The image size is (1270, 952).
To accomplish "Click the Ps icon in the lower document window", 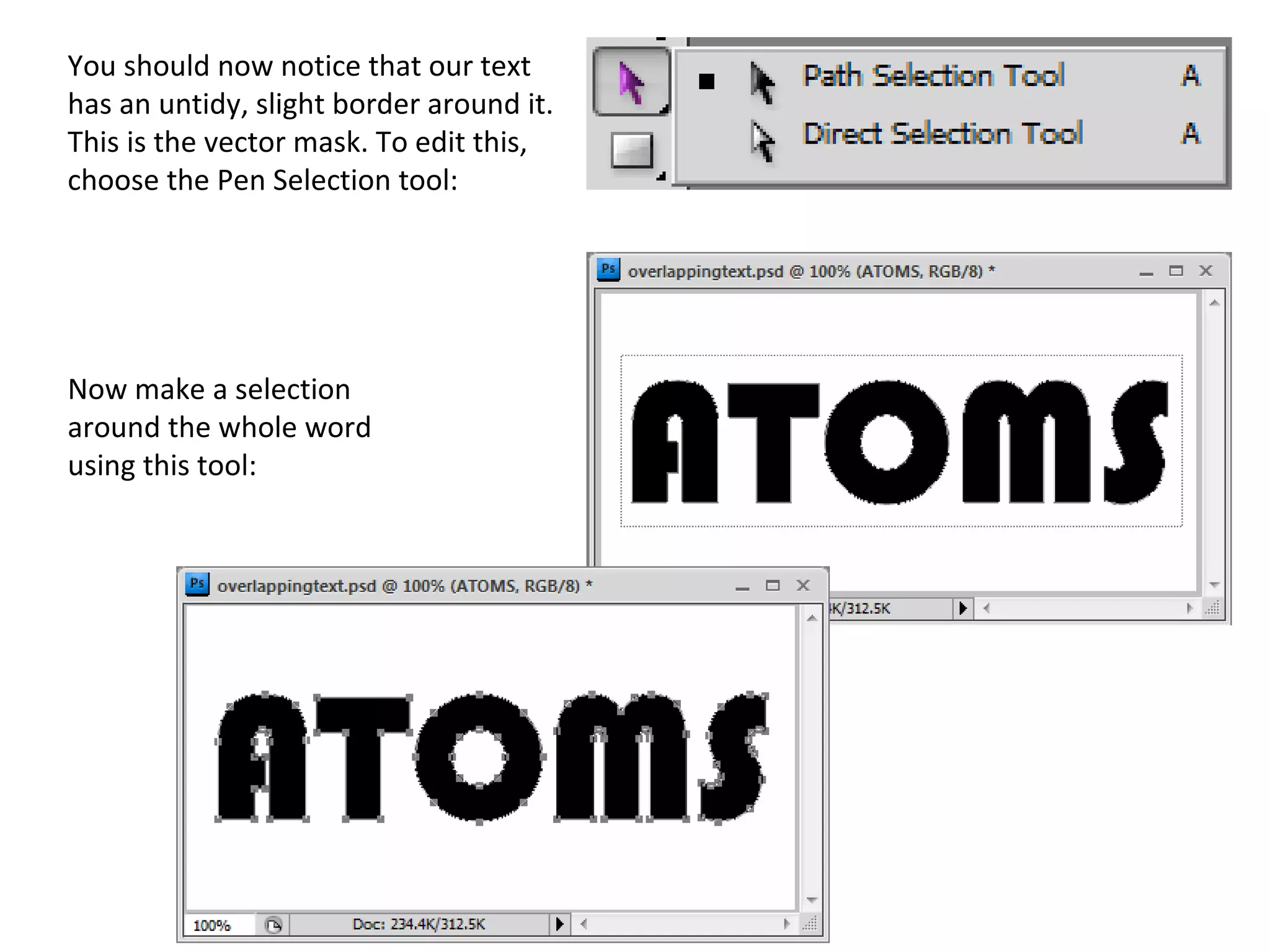I will (x=197, y=584).
